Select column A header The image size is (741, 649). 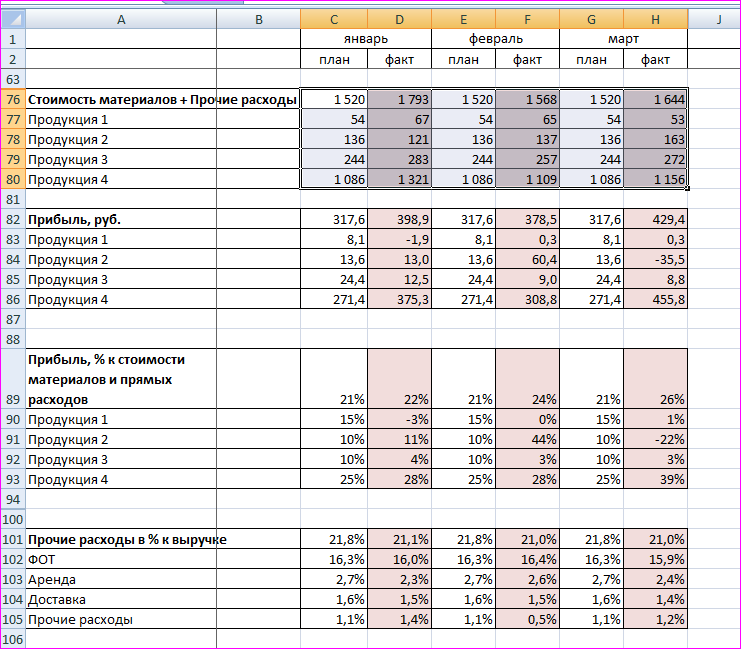[121, 19]
